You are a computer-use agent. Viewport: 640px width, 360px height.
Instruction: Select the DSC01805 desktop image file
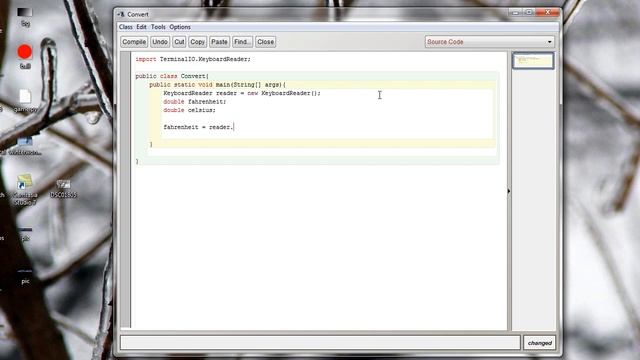pos(63,189)
